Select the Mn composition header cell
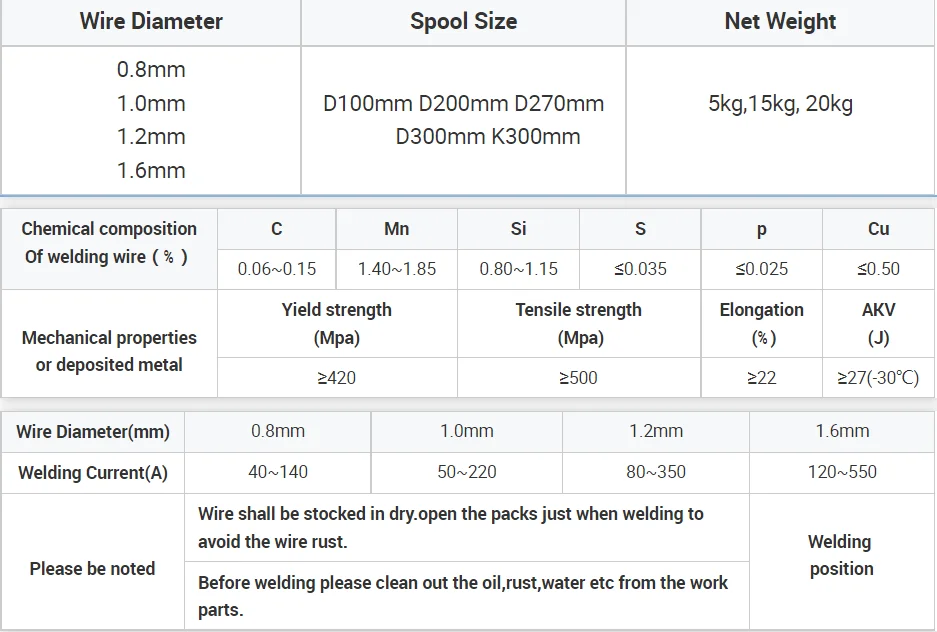This screenshot has width=937, height=632. [397, 229]
